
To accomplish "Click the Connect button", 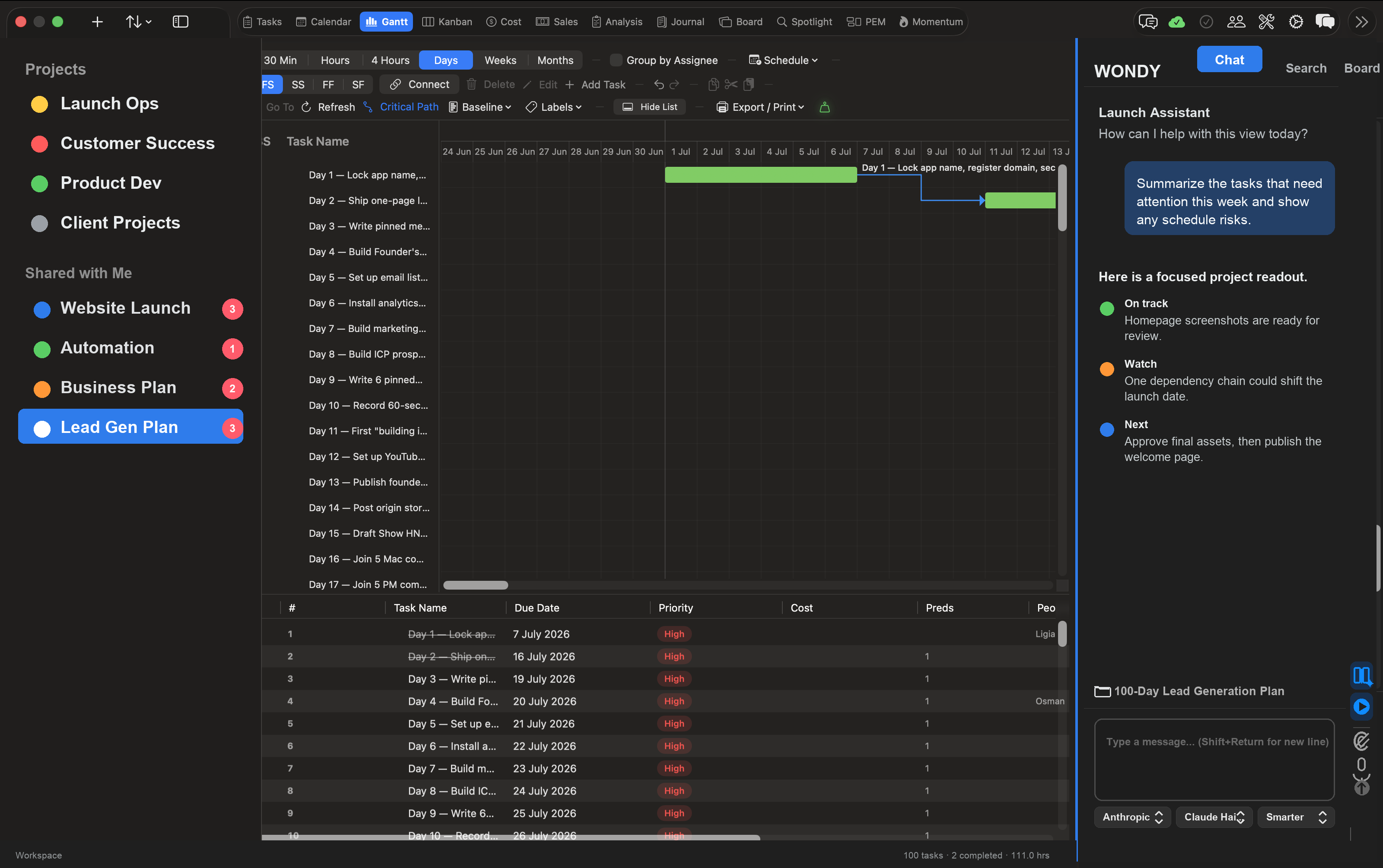I will pos(420,84).
